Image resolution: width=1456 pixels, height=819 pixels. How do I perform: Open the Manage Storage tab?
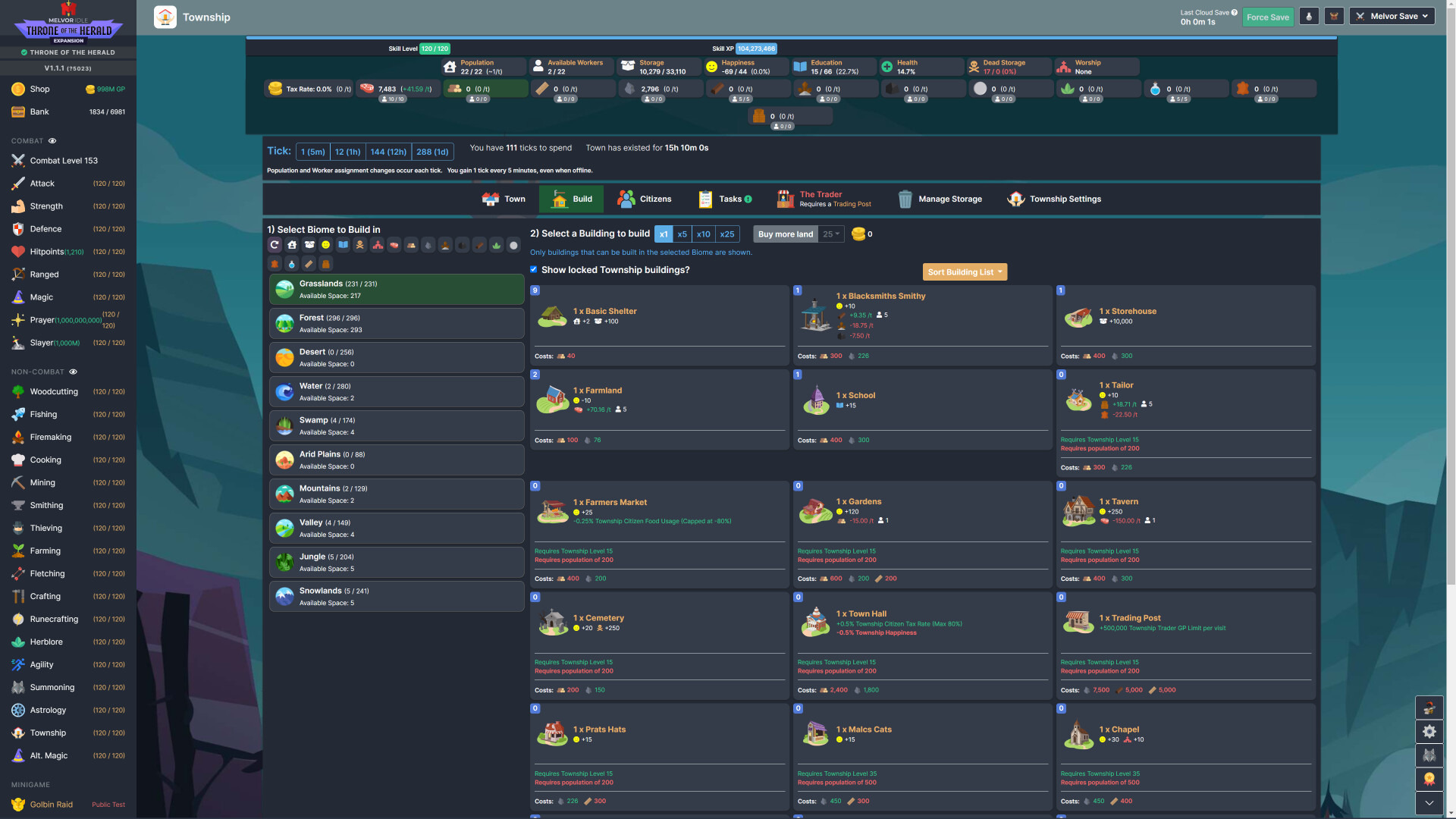tap(940, 199)
